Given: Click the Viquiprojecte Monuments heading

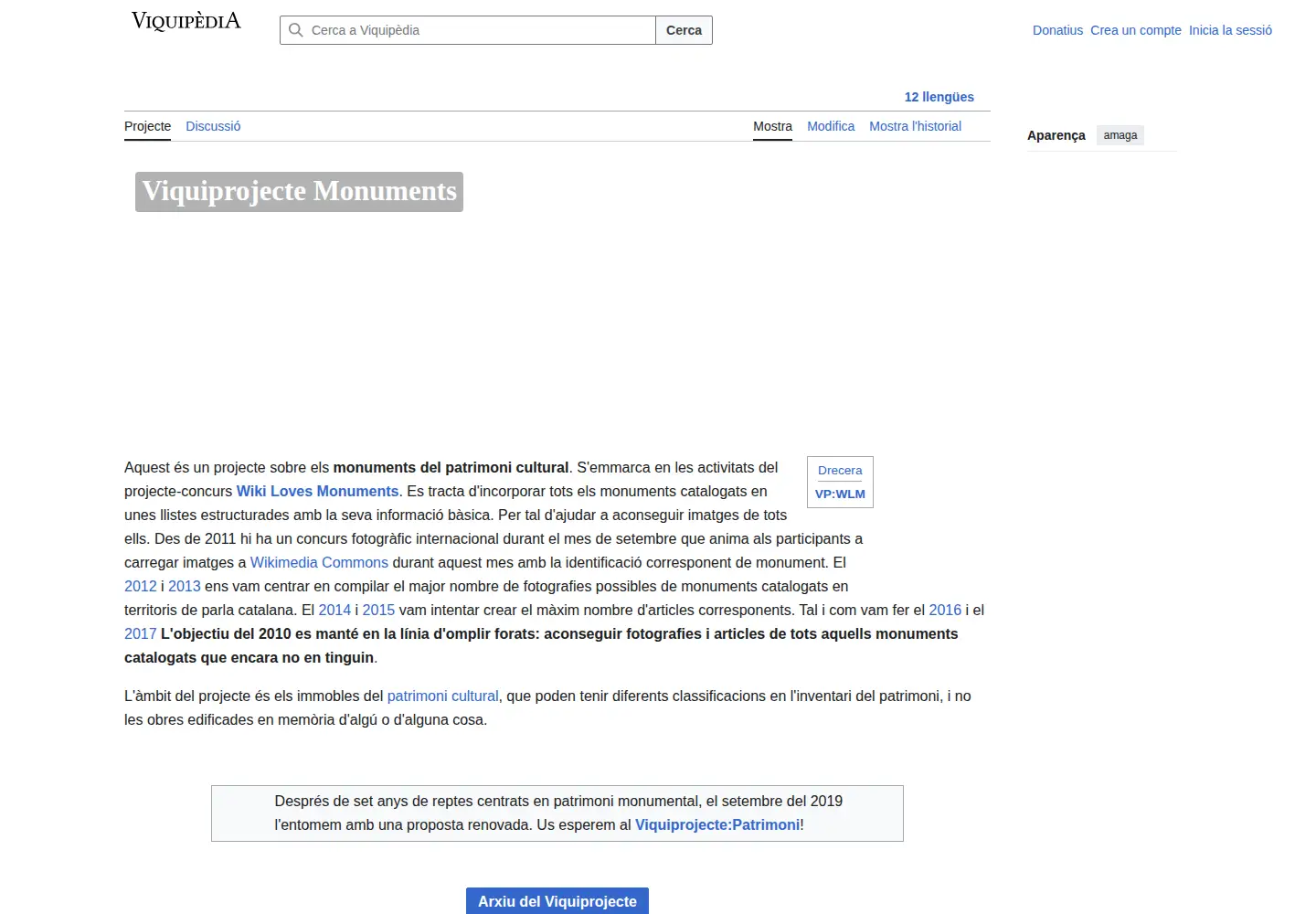Looking at the screenshot, I should click(x=299, y=191).
